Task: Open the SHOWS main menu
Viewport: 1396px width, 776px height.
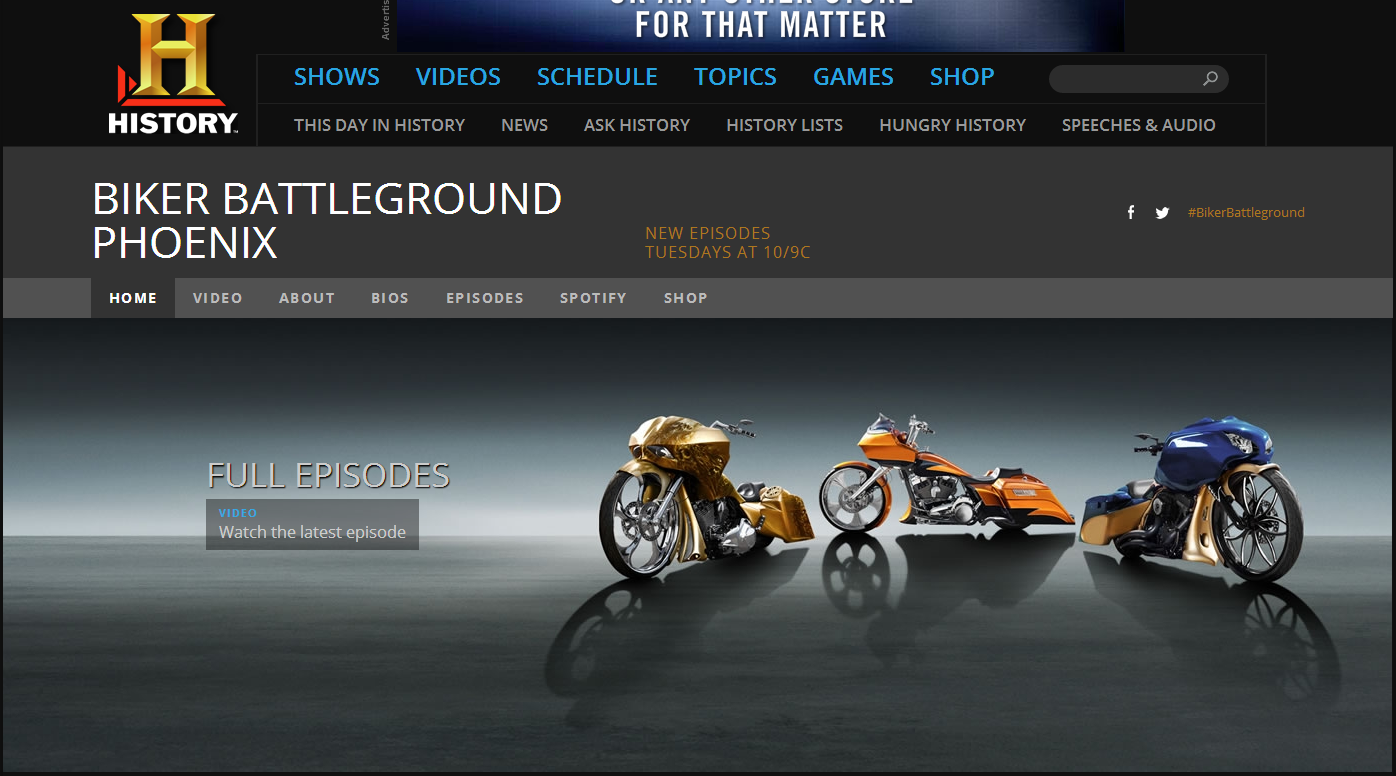Action: 337,77
